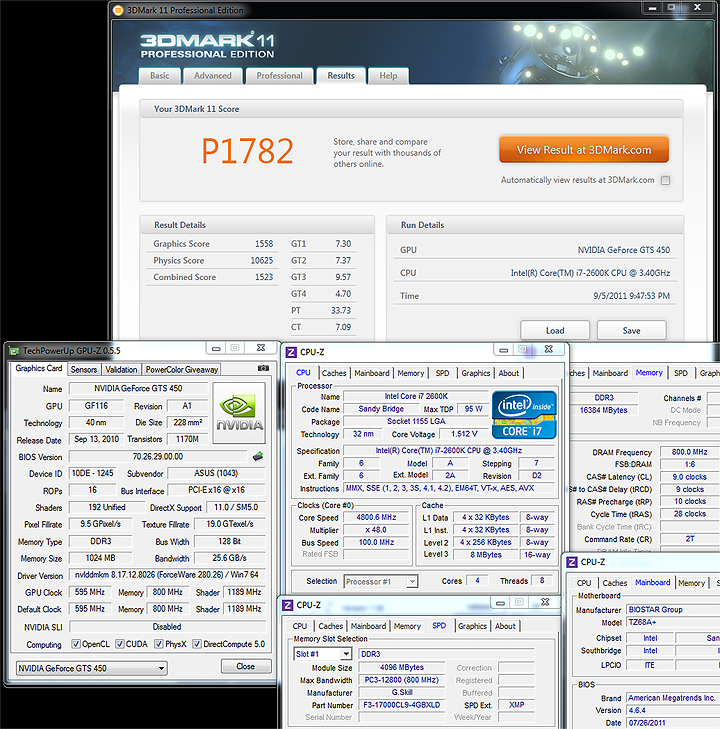Toggle automatically view results at 3DMark.com checkbox
Screen dimensions: 720x729
click(665, 180)
